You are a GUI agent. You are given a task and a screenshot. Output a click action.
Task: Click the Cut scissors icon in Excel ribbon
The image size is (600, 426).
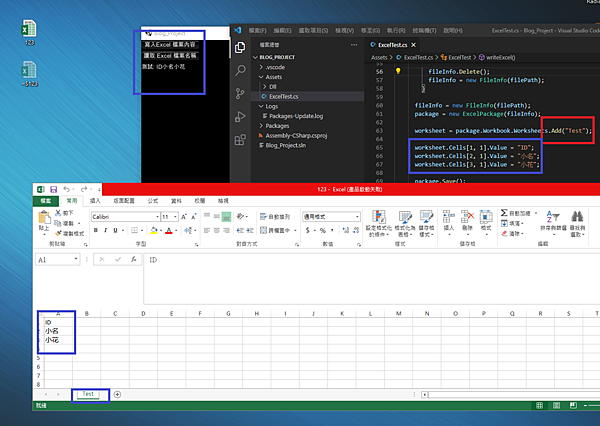[58, 213]
